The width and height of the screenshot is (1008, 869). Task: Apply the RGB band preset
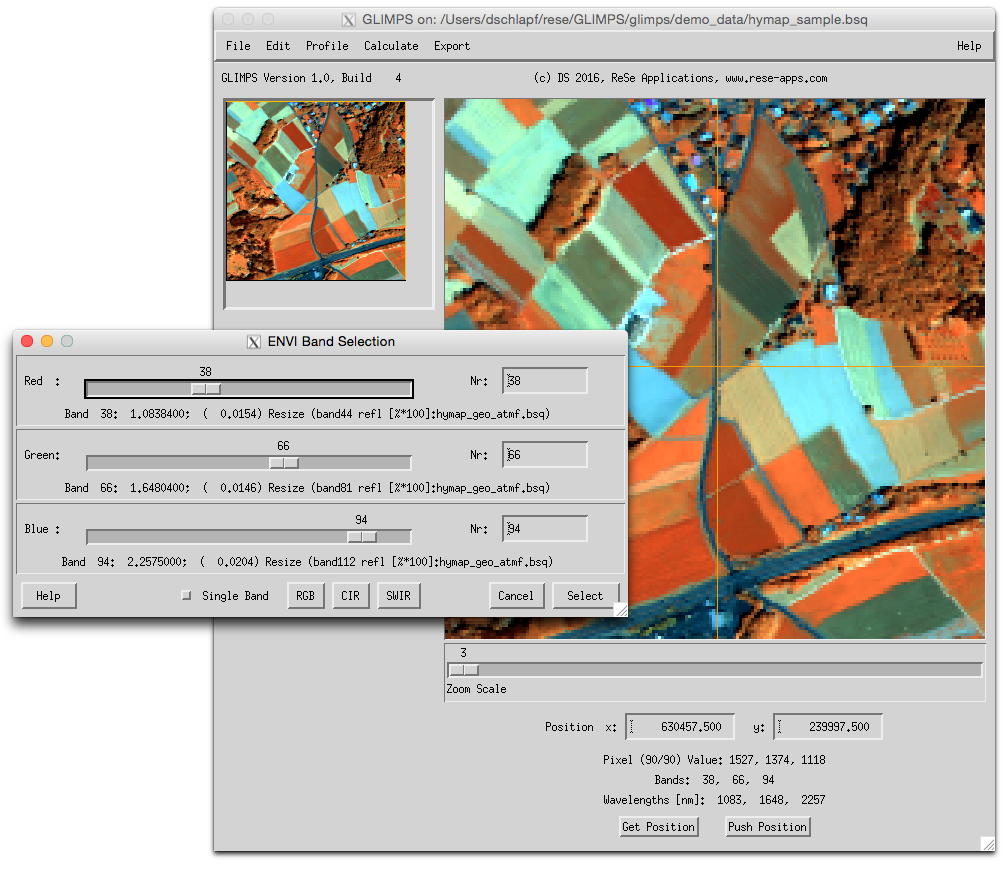[305, 596]
